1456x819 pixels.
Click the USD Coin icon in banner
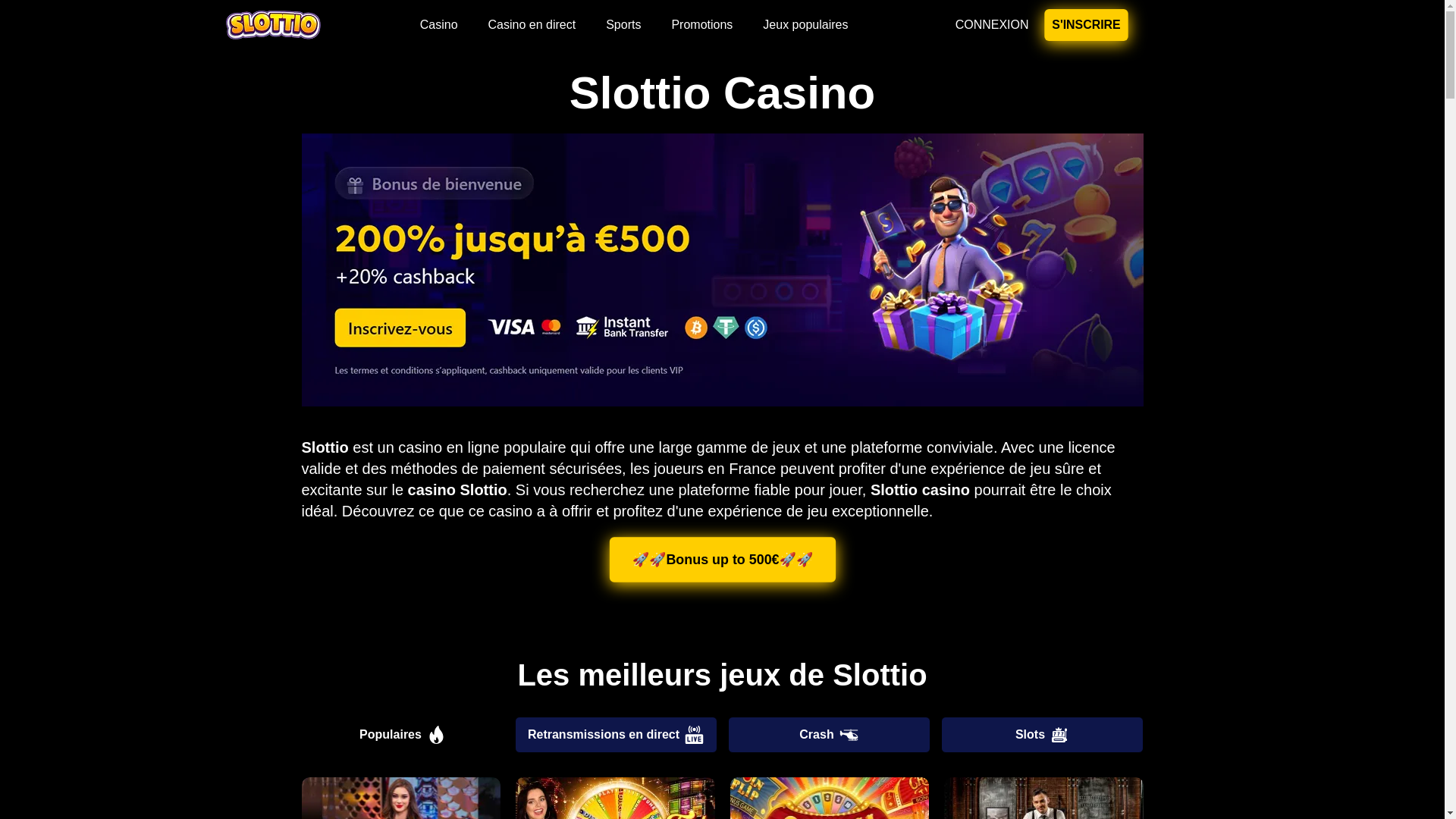pyautogui.click(x=756, y=328)
